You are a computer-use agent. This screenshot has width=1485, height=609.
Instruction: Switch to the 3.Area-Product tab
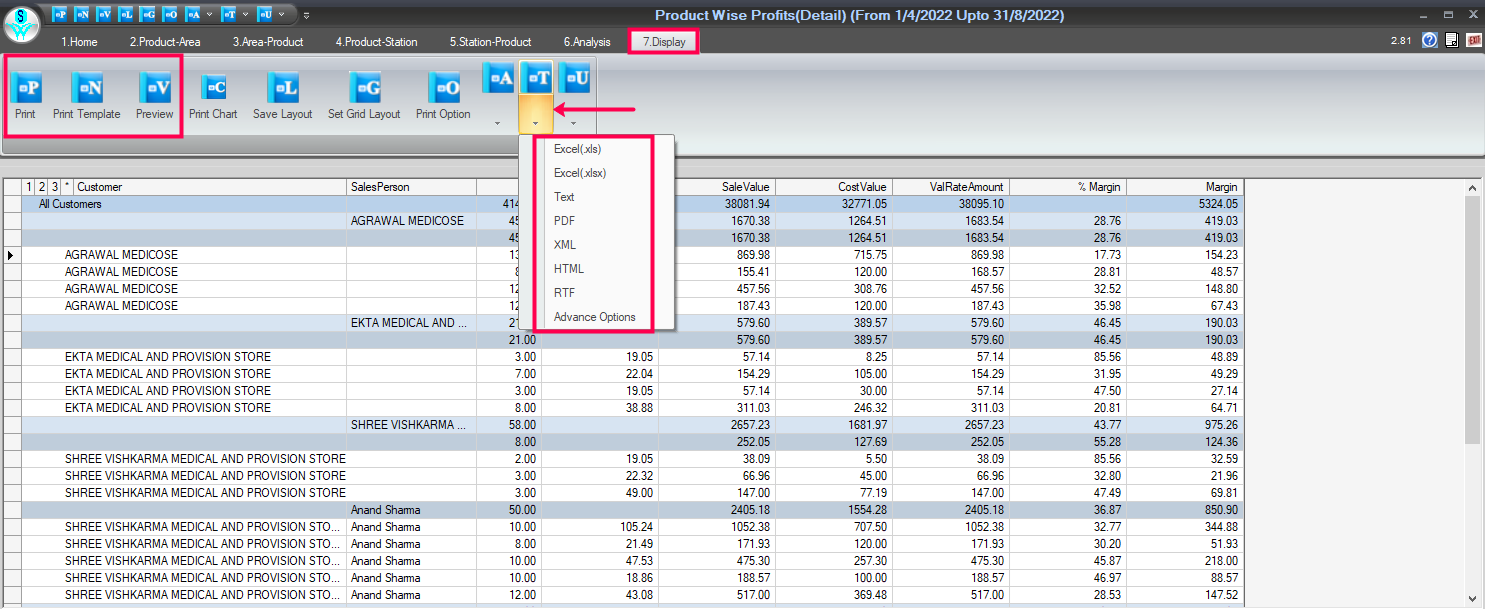[268, 42]
